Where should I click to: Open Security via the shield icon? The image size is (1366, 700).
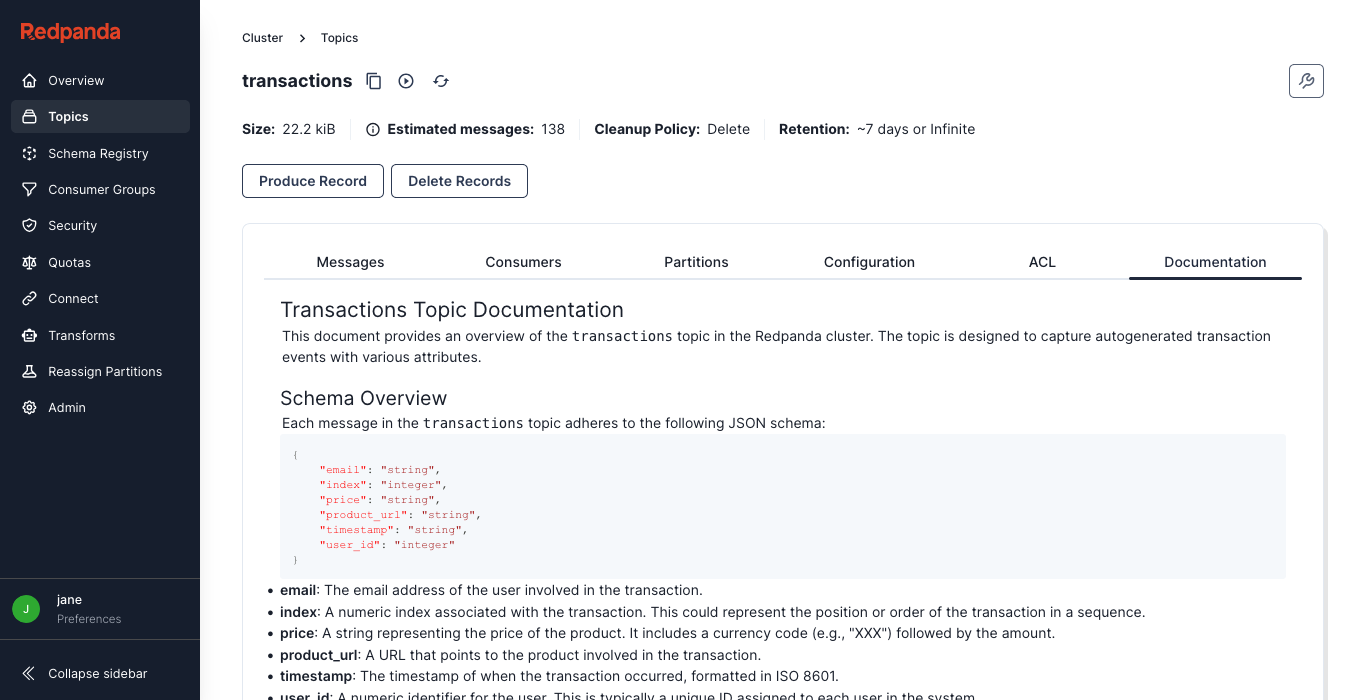pyautogui.click(x=29, y=225)
